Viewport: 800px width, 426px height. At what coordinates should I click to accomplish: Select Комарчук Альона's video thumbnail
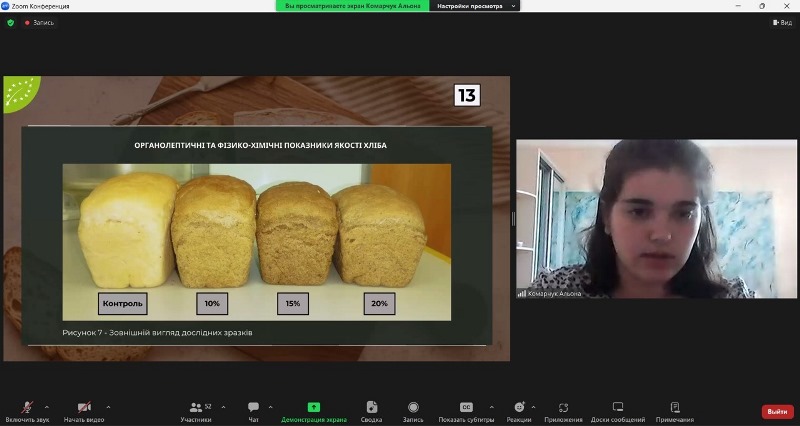pos(656,219)
